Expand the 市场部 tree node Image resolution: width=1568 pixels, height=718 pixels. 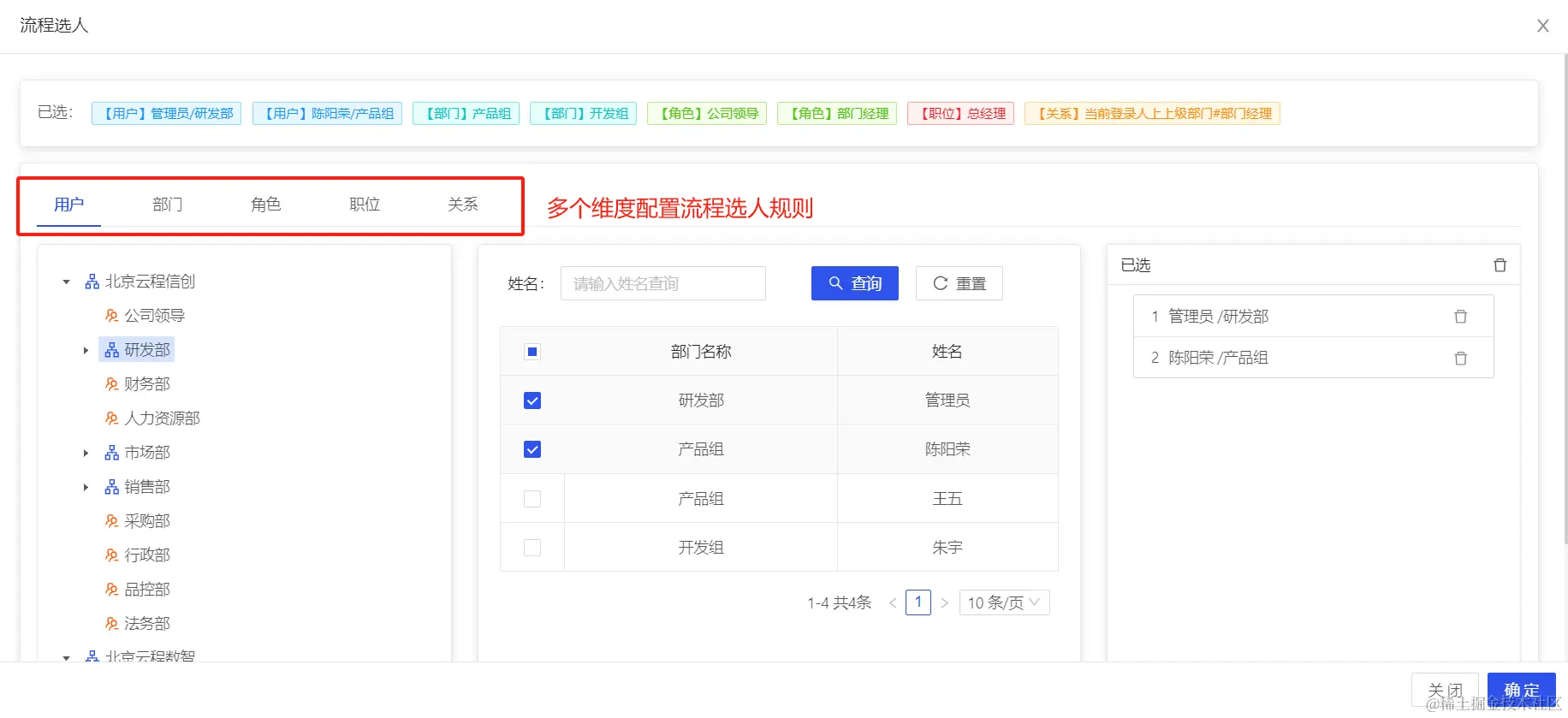coord(86,453)
